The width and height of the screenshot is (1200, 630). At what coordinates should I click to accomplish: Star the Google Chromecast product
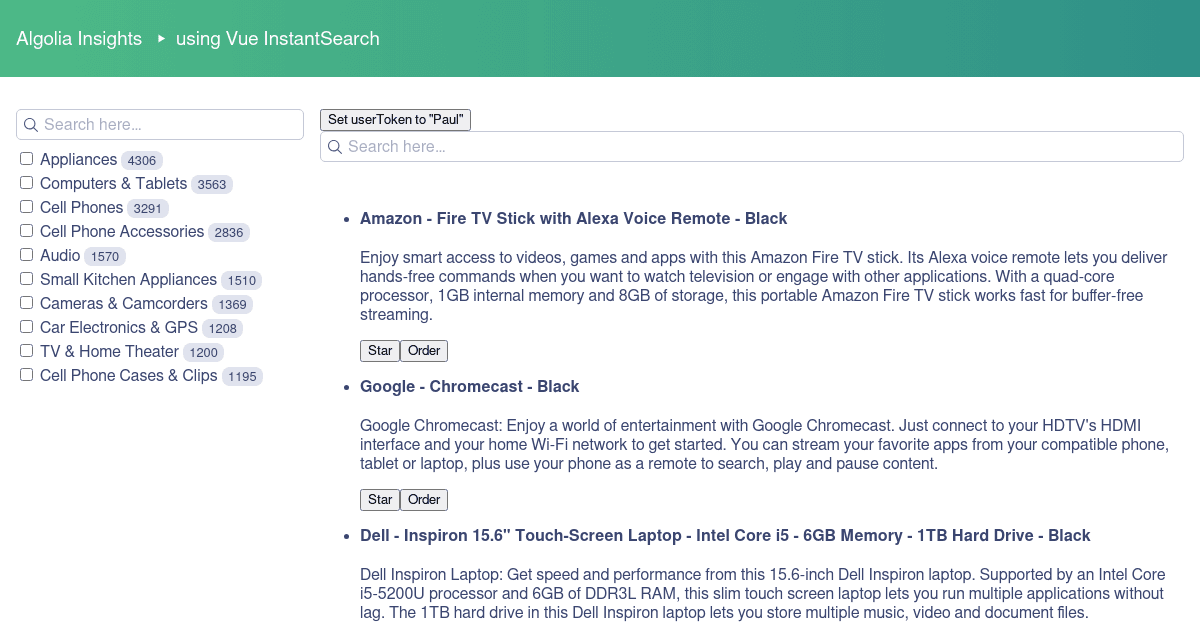coord(380,499)
